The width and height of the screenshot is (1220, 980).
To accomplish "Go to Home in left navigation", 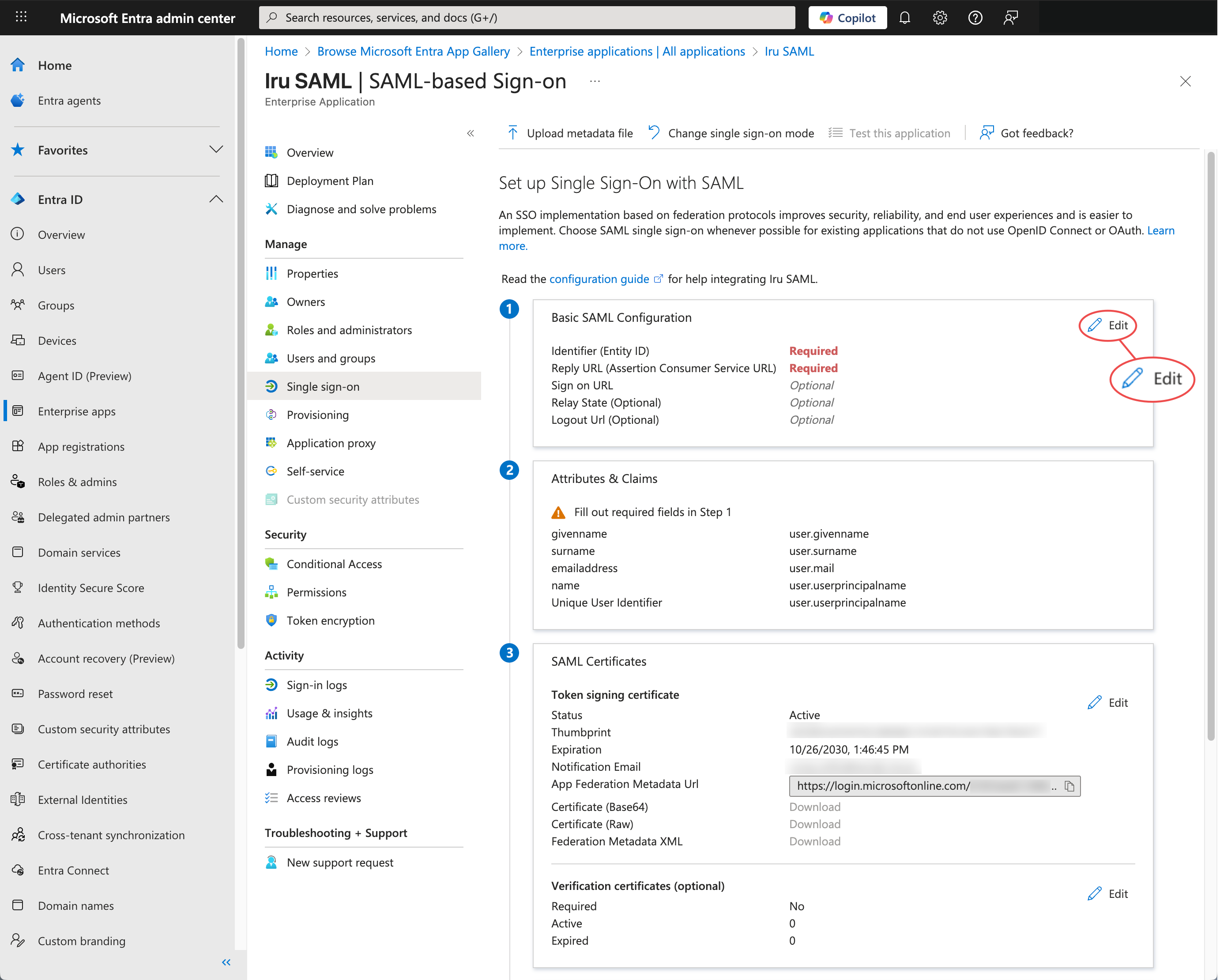I will [x=54, y=65].
